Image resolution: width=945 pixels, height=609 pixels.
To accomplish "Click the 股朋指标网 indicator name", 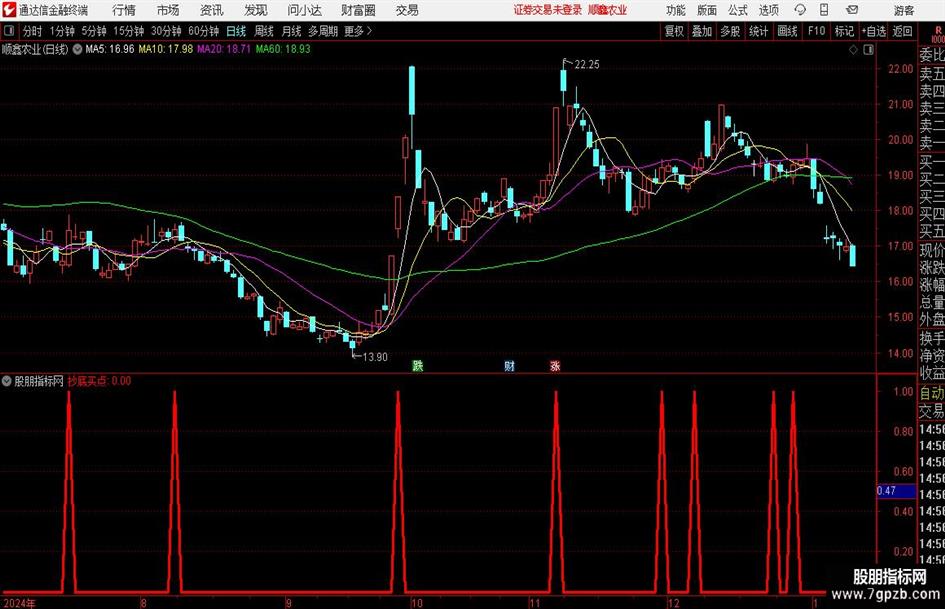I will [x=39, y=381].
